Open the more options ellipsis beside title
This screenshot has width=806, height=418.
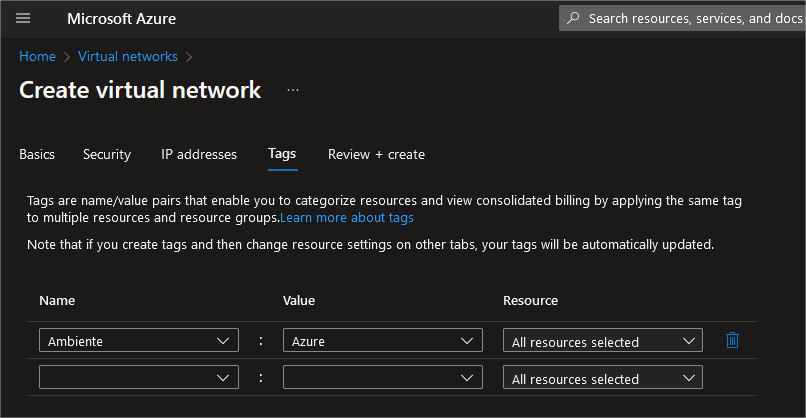tap(293, 90)
